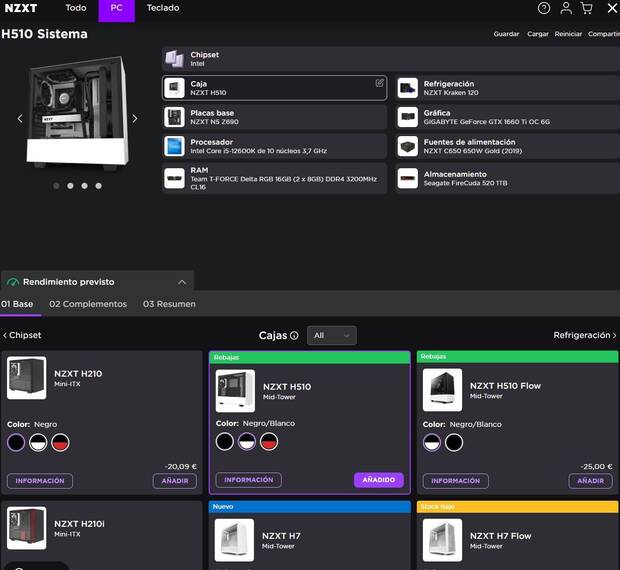Click the info icon next to Cajas

294,335
